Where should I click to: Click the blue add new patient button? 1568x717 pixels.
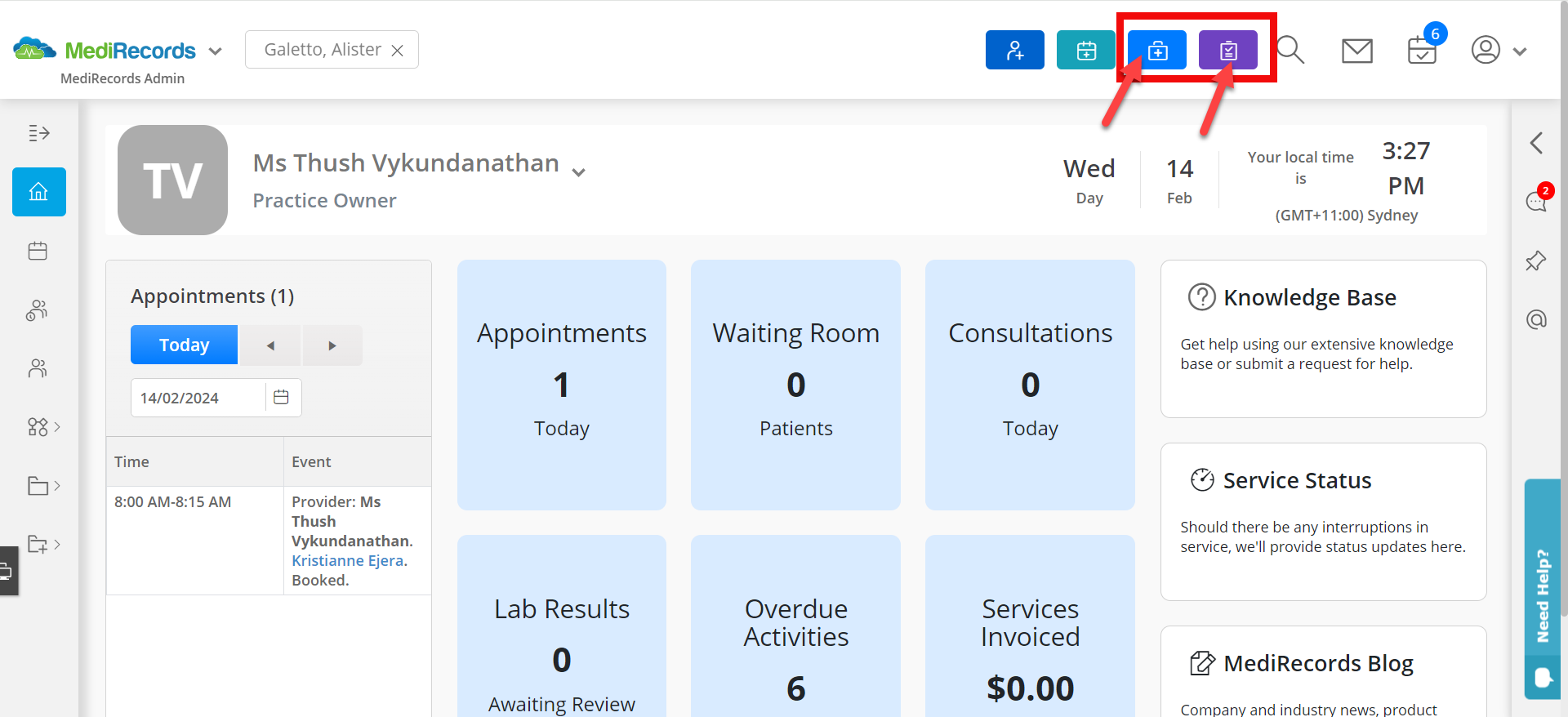coord(1014,50)
